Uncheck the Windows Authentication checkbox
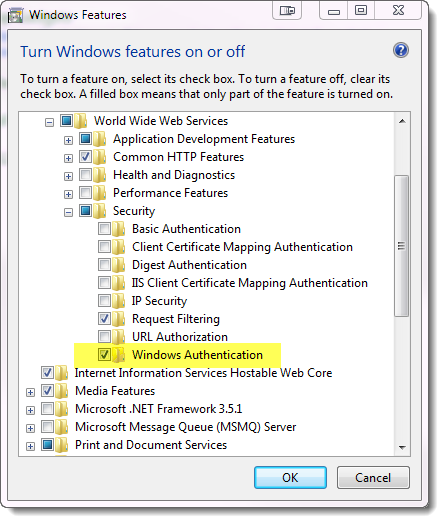The height and width of the screenshot is (523, 444). [104, 355]
